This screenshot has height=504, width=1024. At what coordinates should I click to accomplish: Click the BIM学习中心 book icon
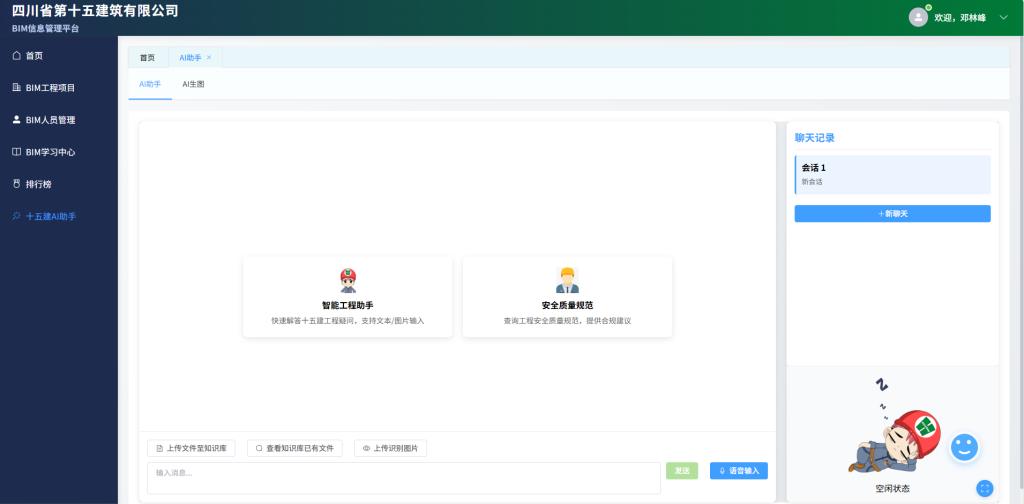pos(16,152)
